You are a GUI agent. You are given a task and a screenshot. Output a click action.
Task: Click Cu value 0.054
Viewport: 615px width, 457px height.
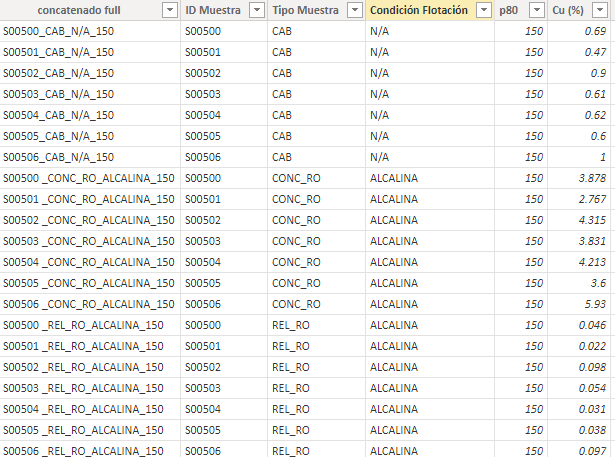click(579, 388)
